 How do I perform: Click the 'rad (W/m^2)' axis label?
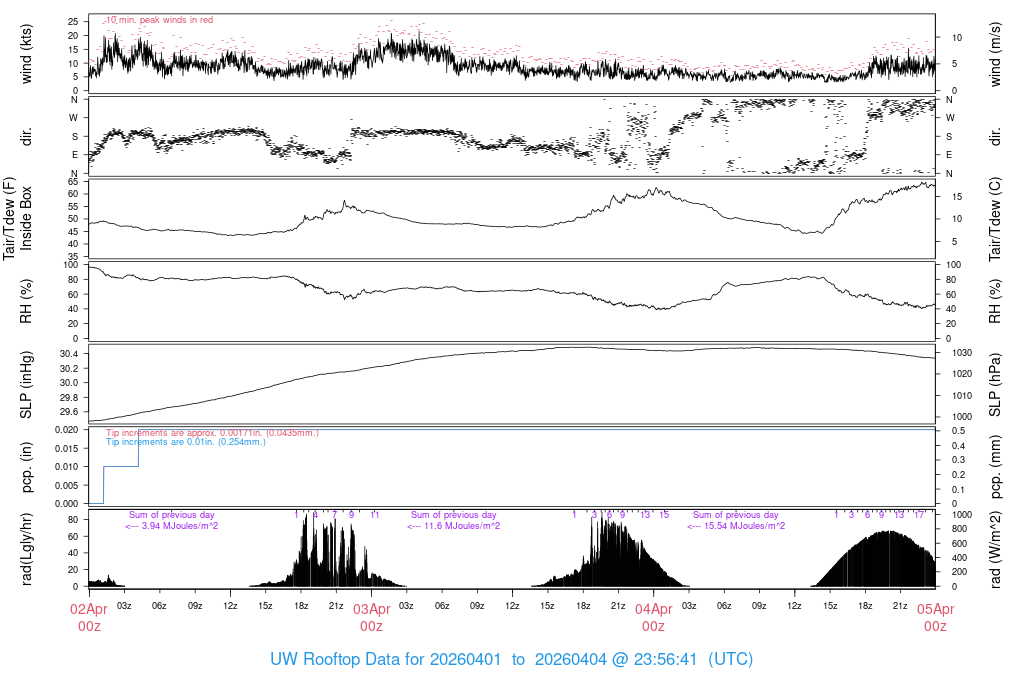(x=996, y=548)
